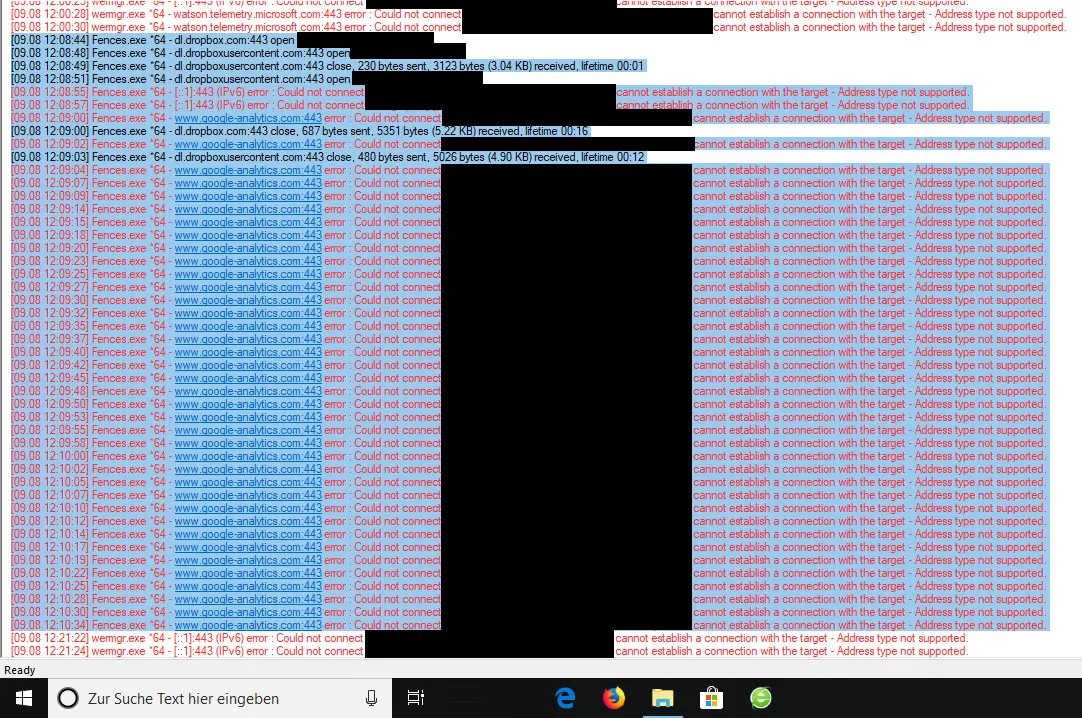Open google-analytics link in the 12:09:00 entry
This screenshot has width=1082, height=718.
pos(248,118)
